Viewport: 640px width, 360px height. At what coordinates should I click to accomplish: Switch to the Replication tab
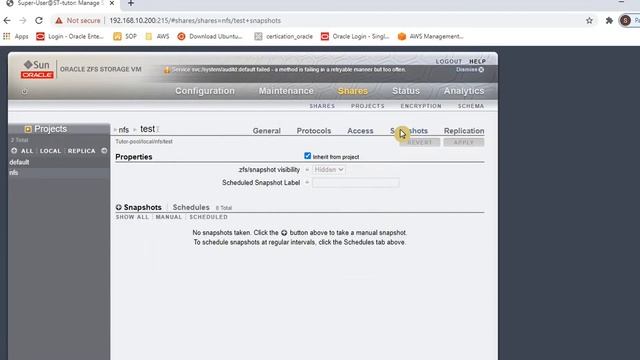tap(464, 131)
